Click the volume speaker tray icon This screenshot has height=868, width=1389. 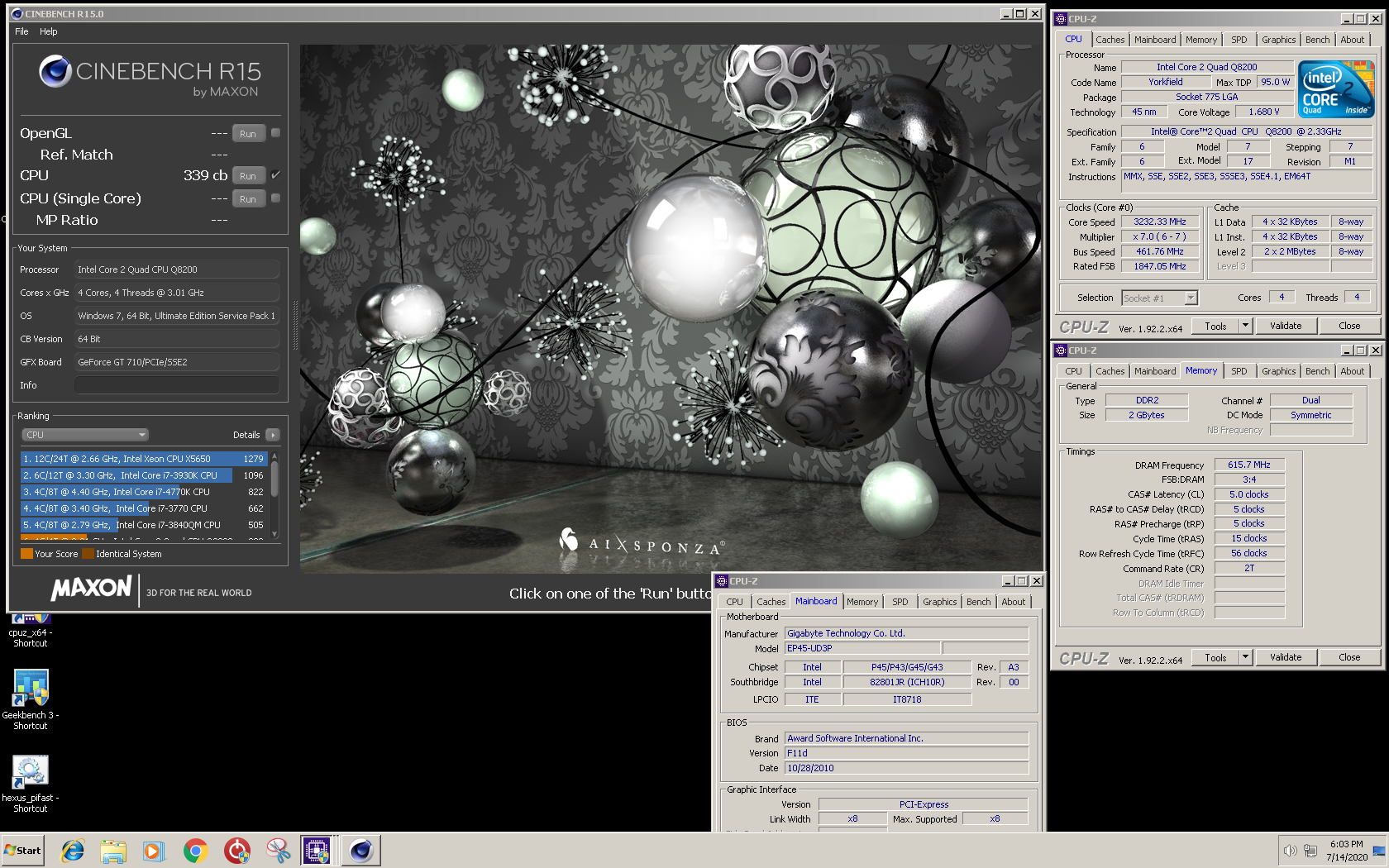point(1290,851)
